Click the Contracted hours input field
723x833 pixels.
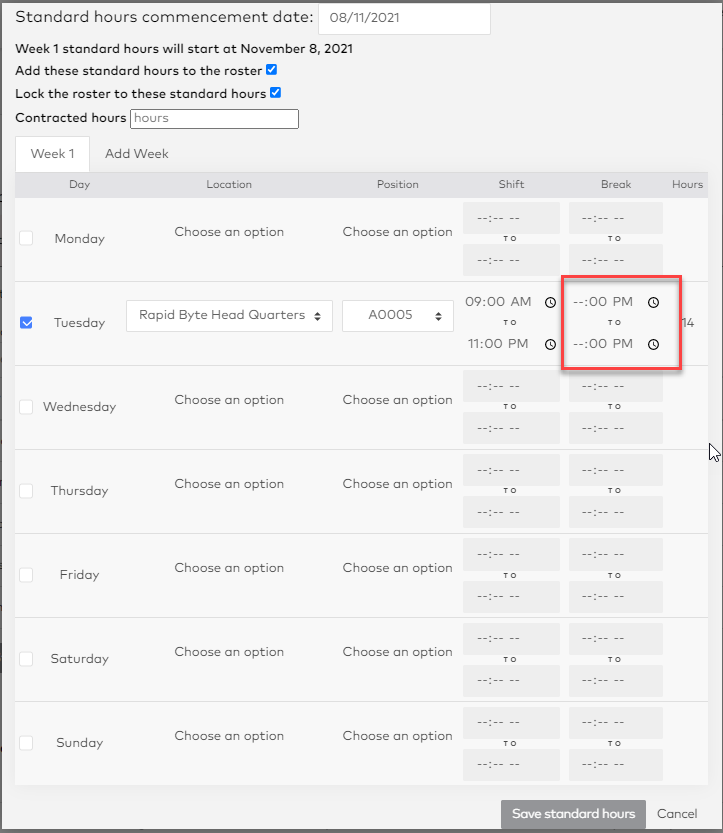pos(213,118)
